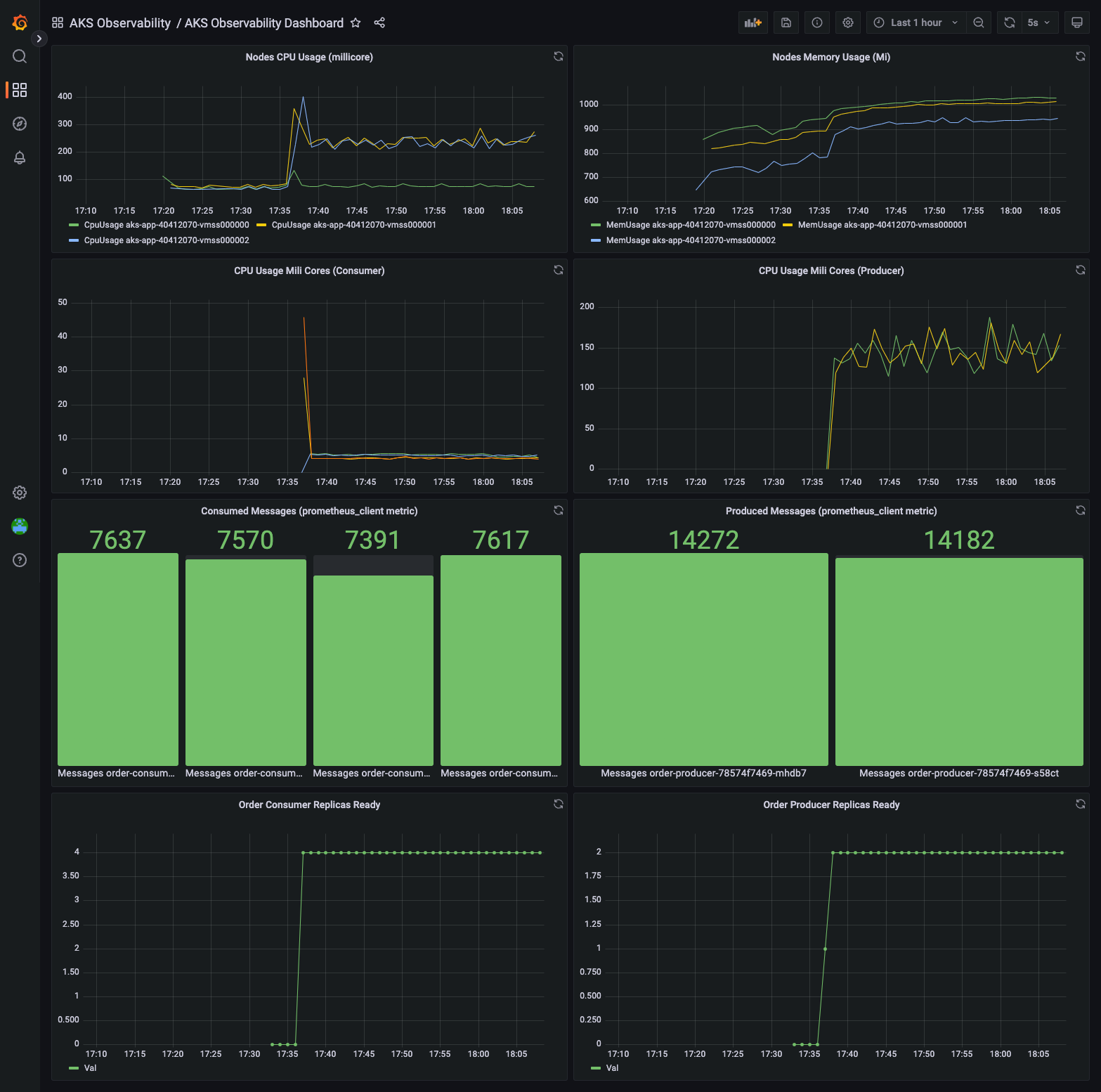Viewport: 1101px width, 1092px height.
Task: Click refresh indicator on Produced Messages panel
Action: pos(1081,510)
